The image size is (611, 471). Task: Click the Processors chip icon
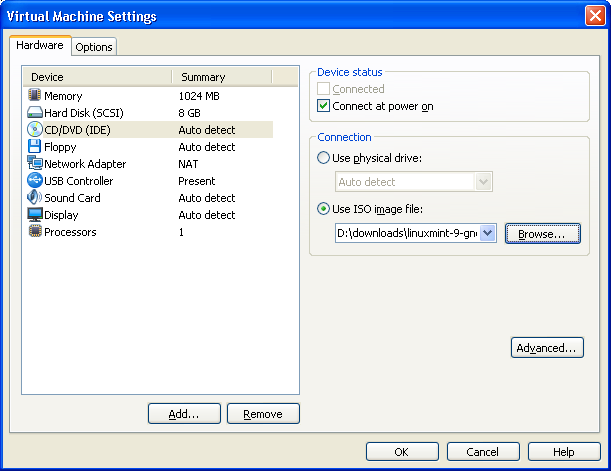35,231
